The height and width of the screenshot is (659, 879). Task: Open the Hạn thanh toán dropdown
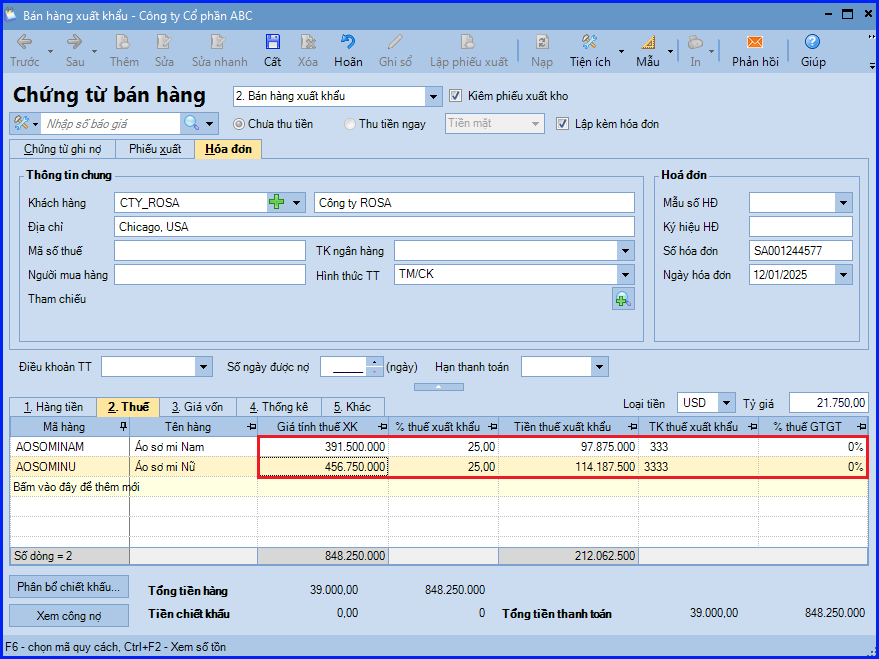[x=600, y=367]
